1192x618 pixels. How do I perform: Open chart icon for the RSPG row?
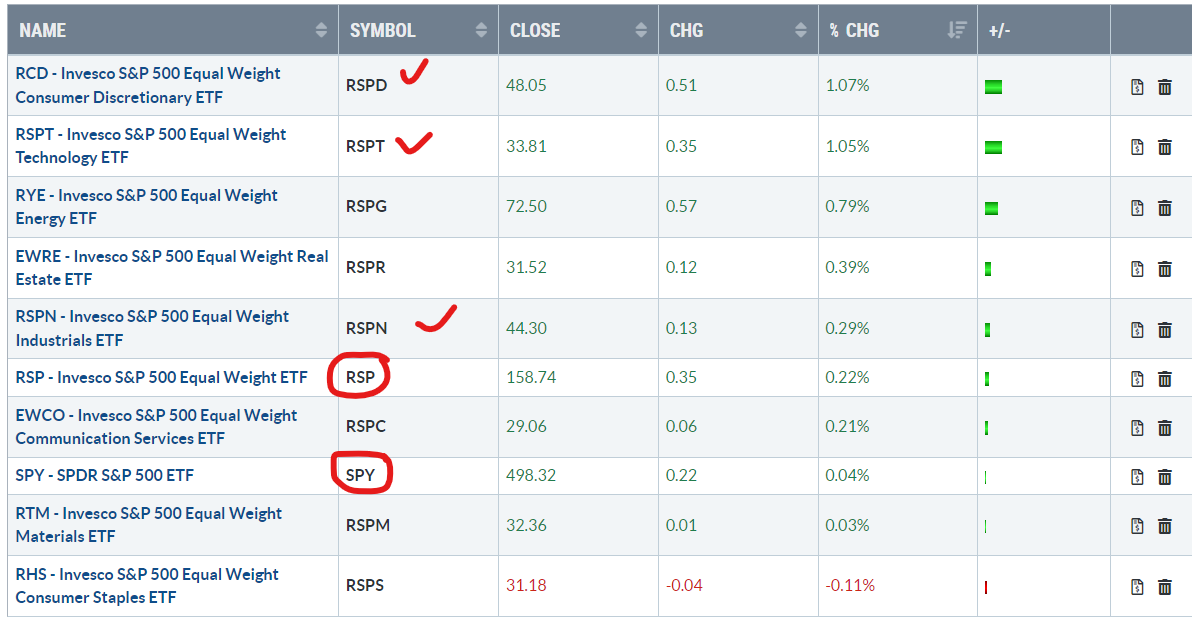pos(1137,208)
